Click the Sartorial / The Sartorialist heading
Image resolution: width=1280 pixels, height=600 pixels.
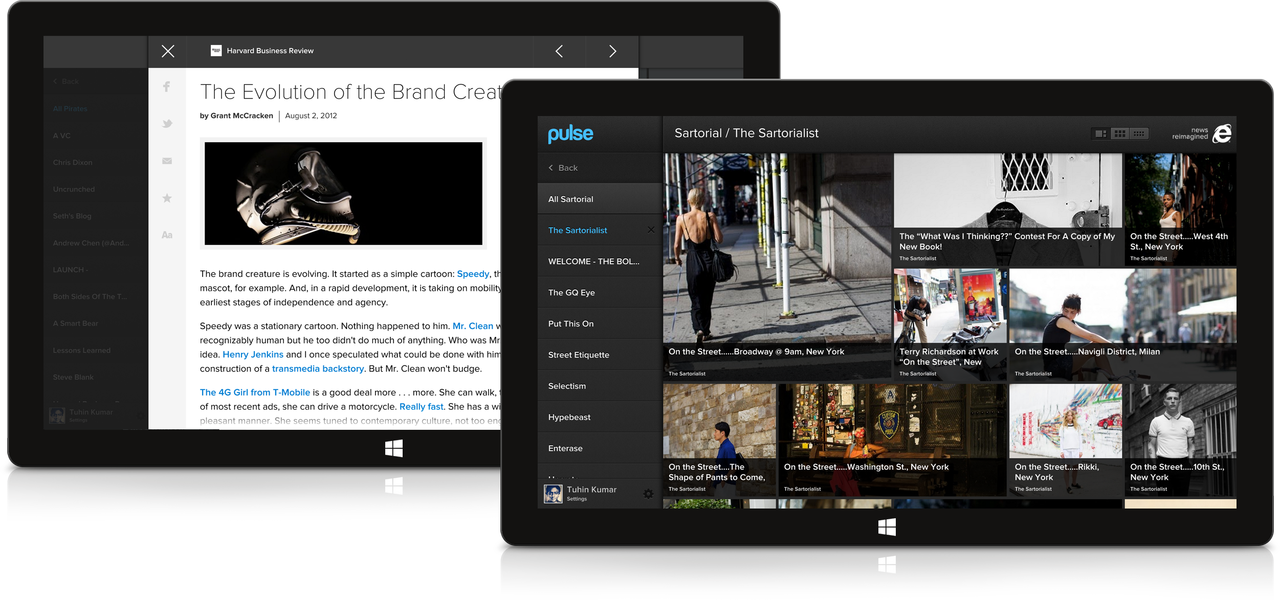click(x=746, y=133)
